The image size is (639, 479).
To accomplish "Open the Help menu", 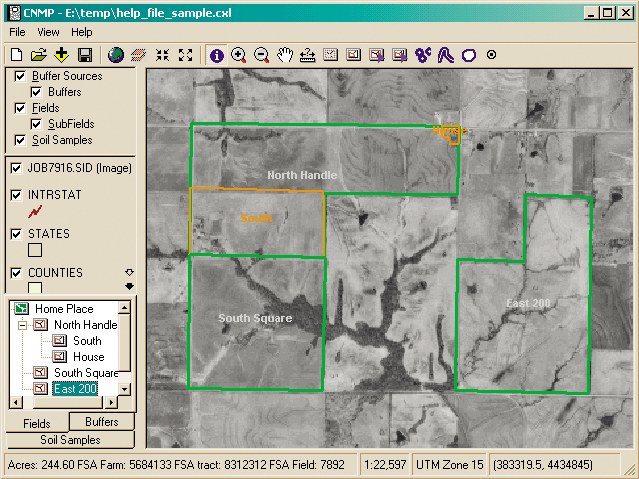I will point(82,32).
